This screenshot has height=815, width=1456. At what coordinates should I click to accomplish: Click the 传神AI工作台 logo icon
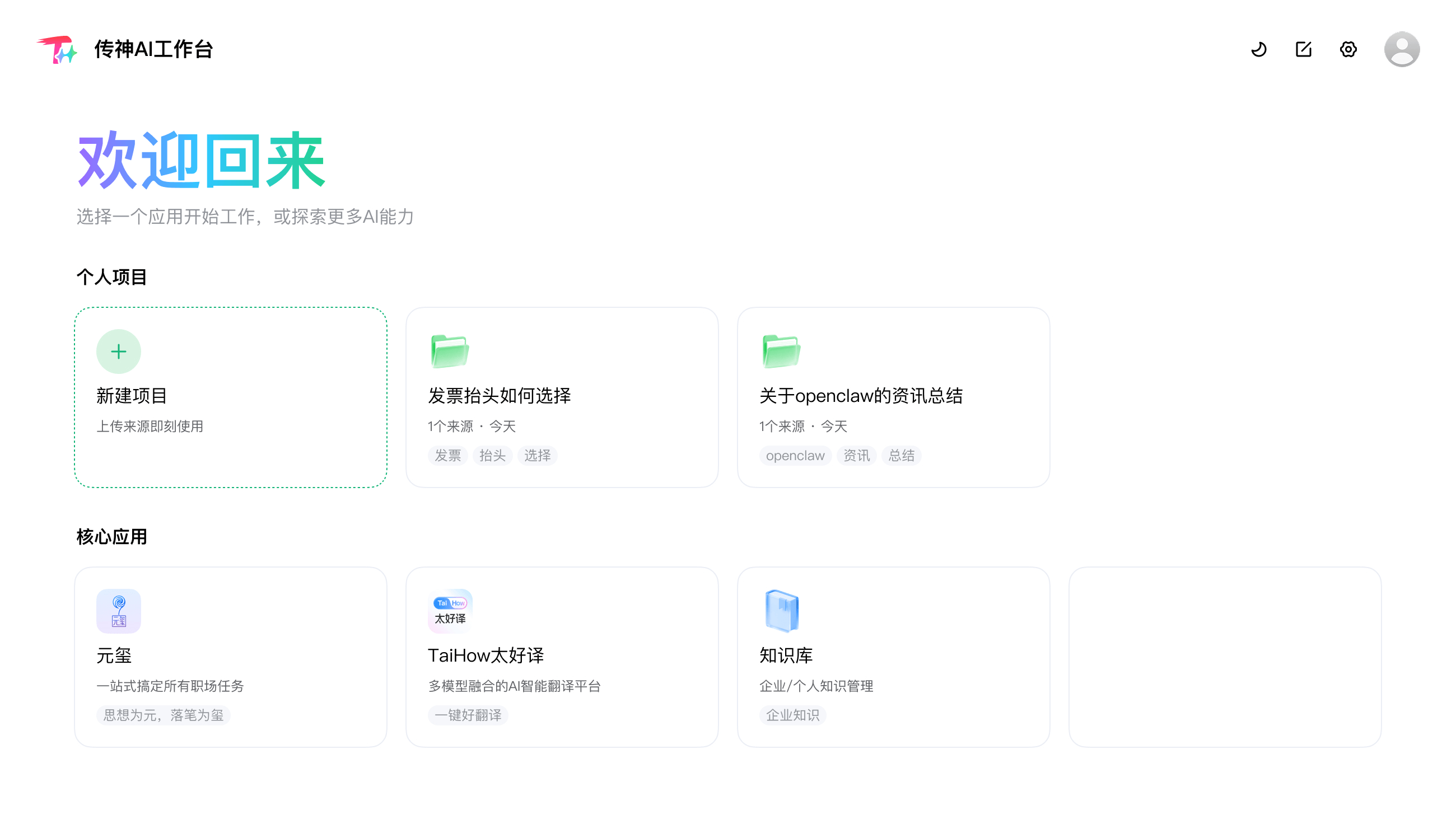58,49
